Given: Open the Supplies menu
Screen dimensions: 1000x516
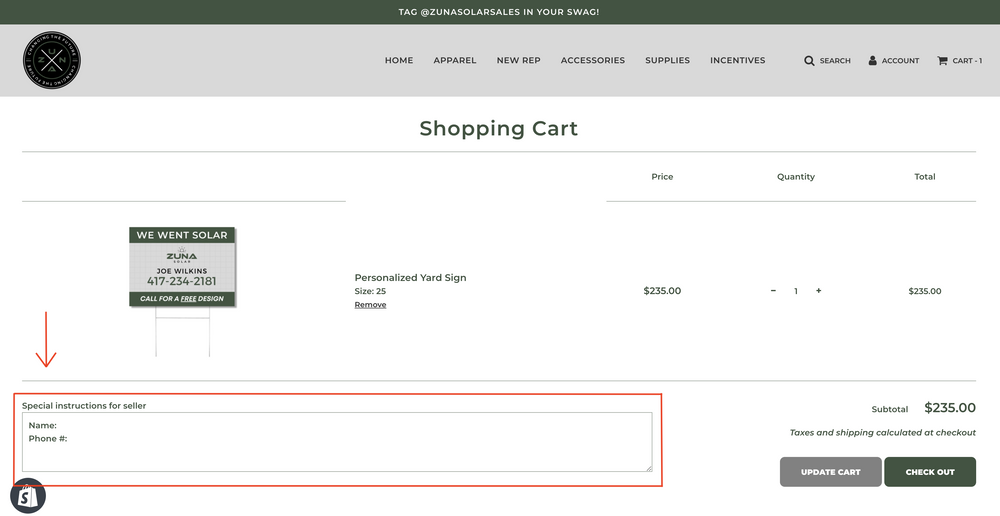Looking at the screenshot, I should pyautogui.click(x=667, y=61).
